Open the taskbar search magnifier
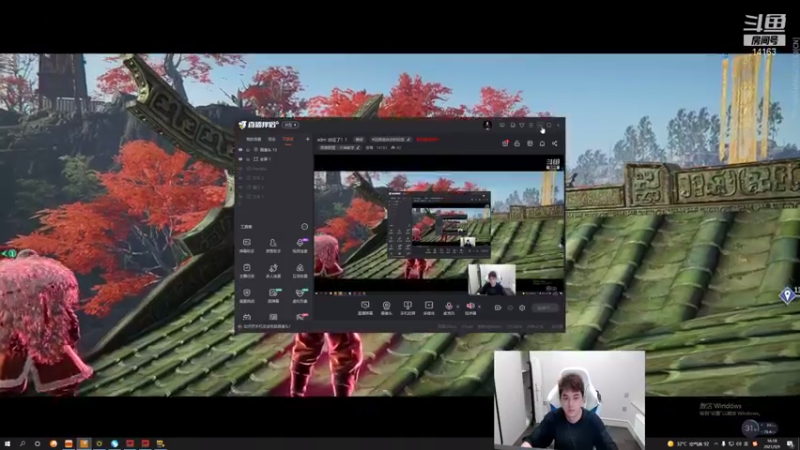The width and height of the screenshot is (800, 450). click(22, 444)
